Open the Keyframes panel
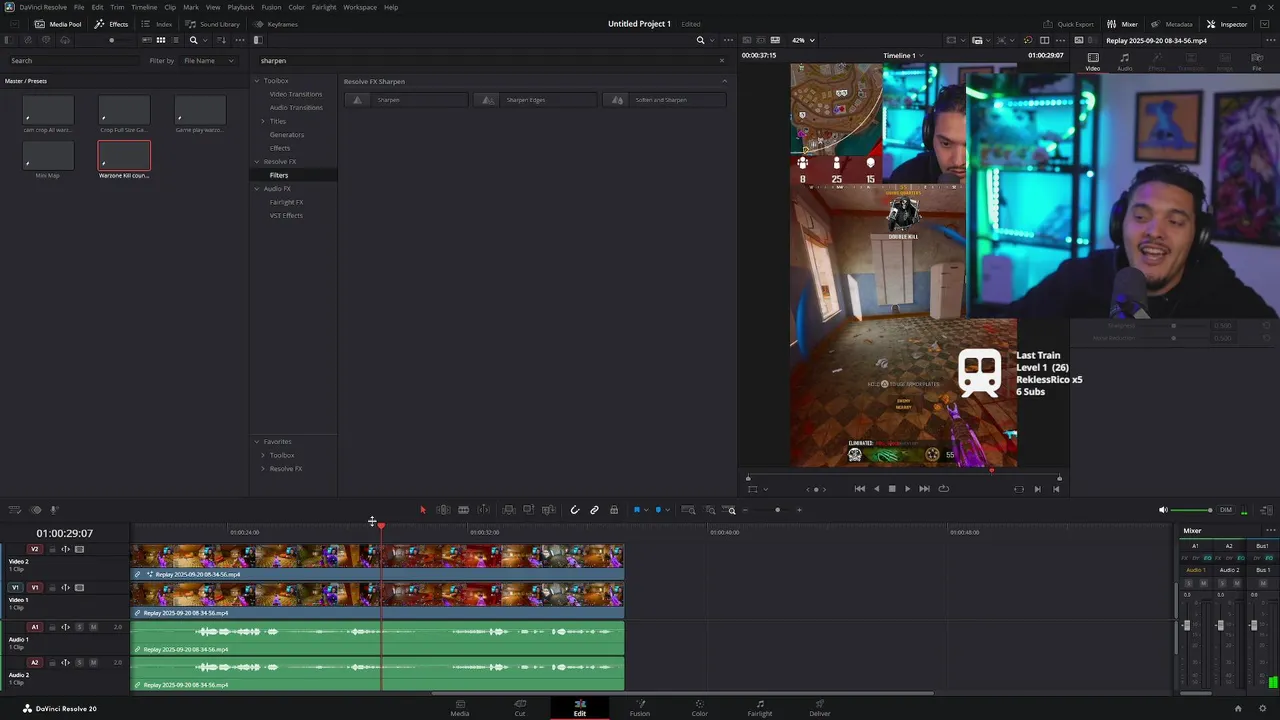This screenshot has width=1280, height=720. coord(276,24)
